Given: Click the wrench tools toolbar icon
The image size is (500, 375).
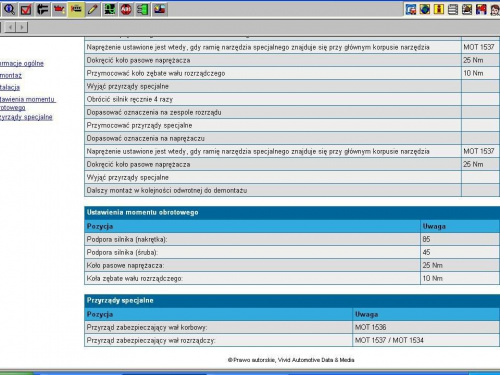Looking at the screenshot, I should [42, 9].
